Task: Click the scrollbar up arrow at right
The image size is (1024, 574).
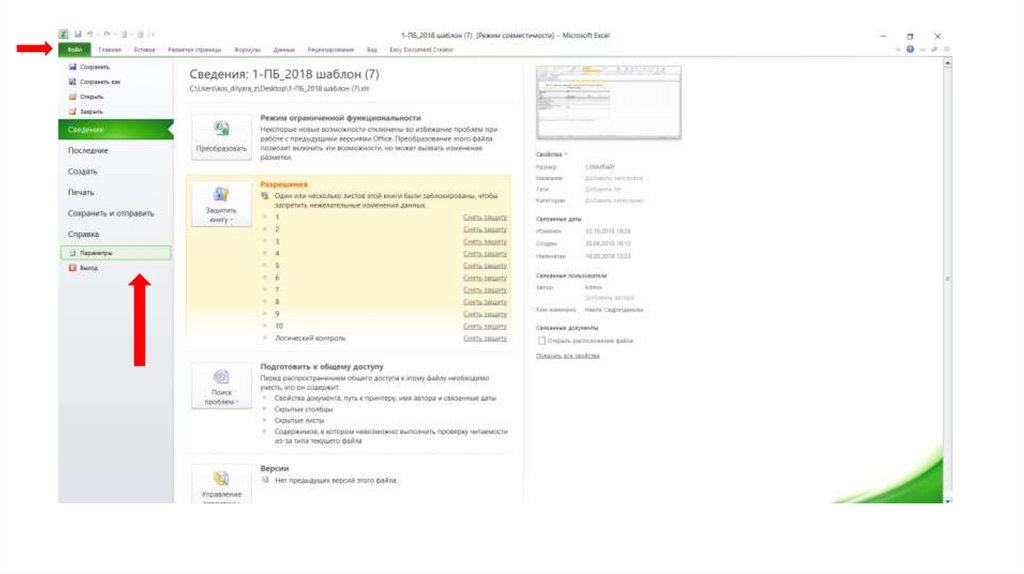Action: pos(948,63)
